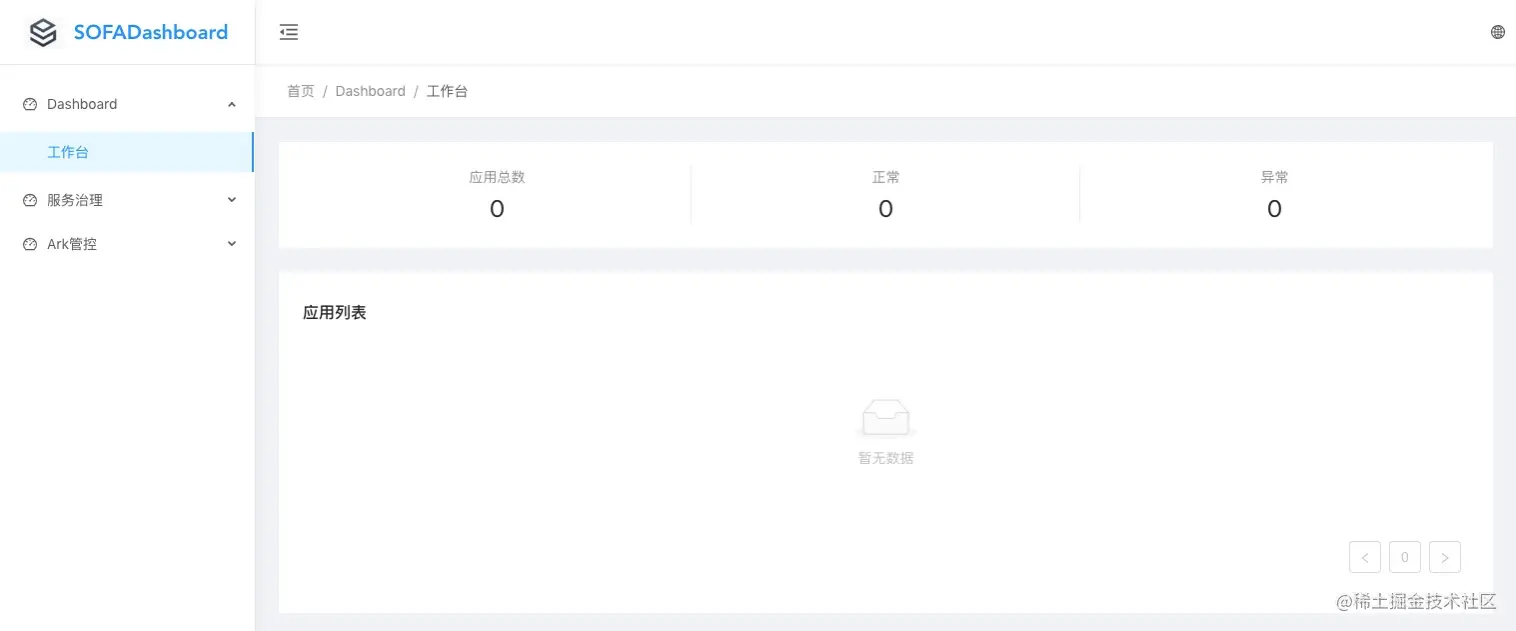The image size is (1516, 631).
Task: Click the SOFADashboard stacked-layers logo icon
Action: tap(43, 32)
